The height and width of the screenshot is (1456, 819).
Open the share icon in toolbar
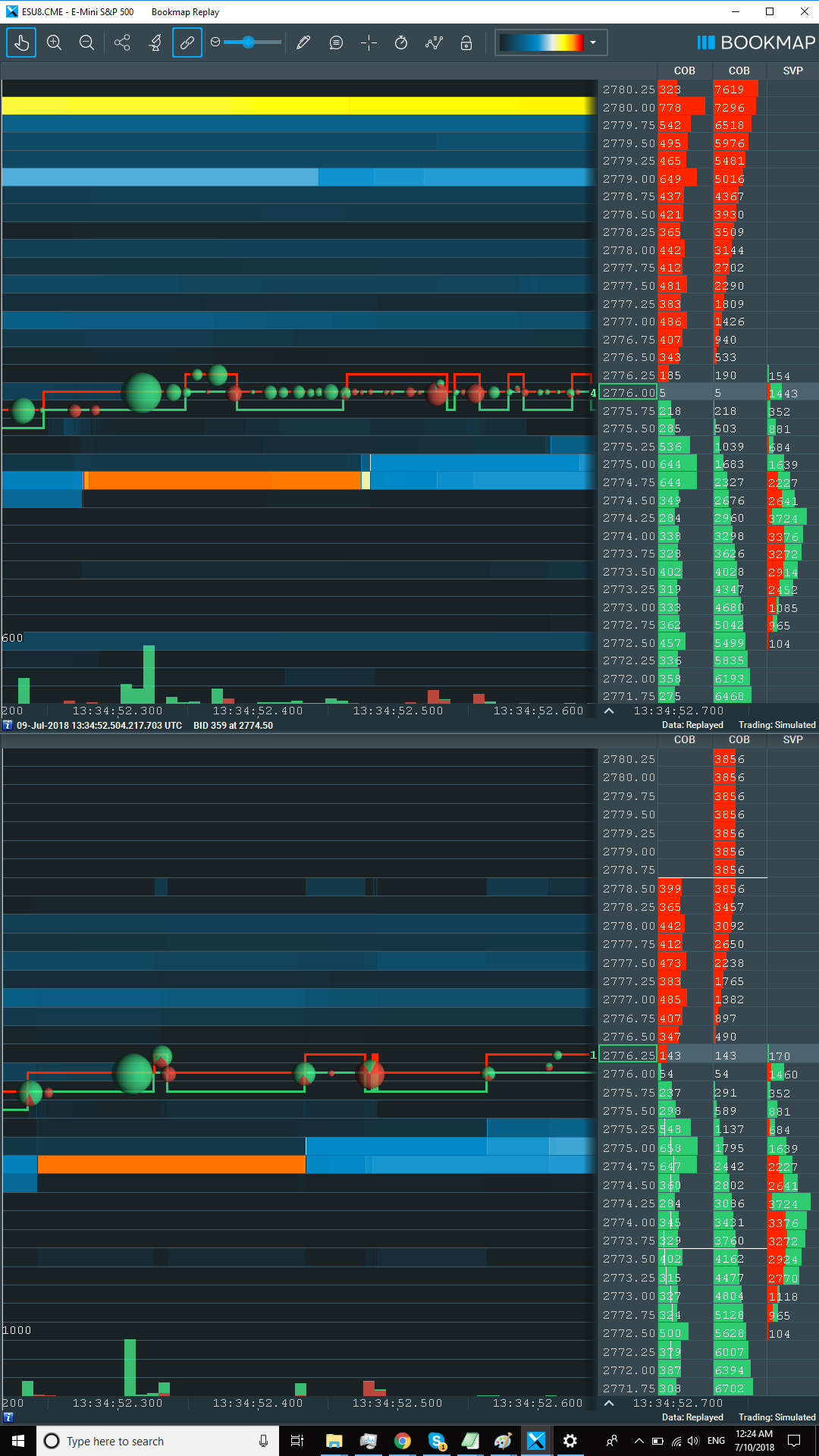(x=122, y=42)
